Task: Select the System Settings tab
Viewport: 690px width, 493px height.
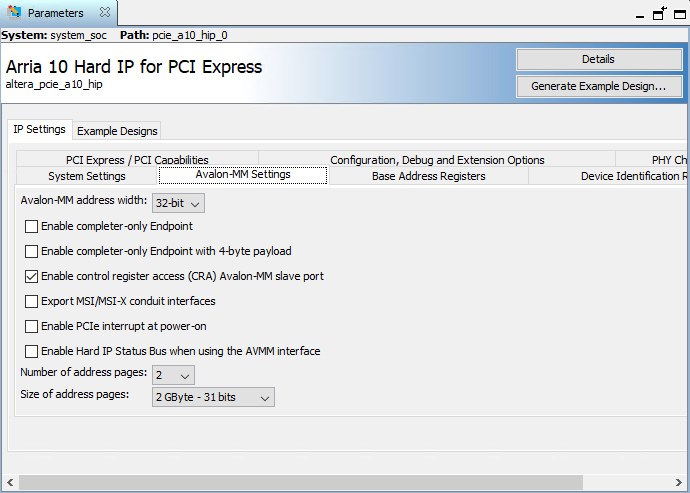Action: tap(87, 176)
